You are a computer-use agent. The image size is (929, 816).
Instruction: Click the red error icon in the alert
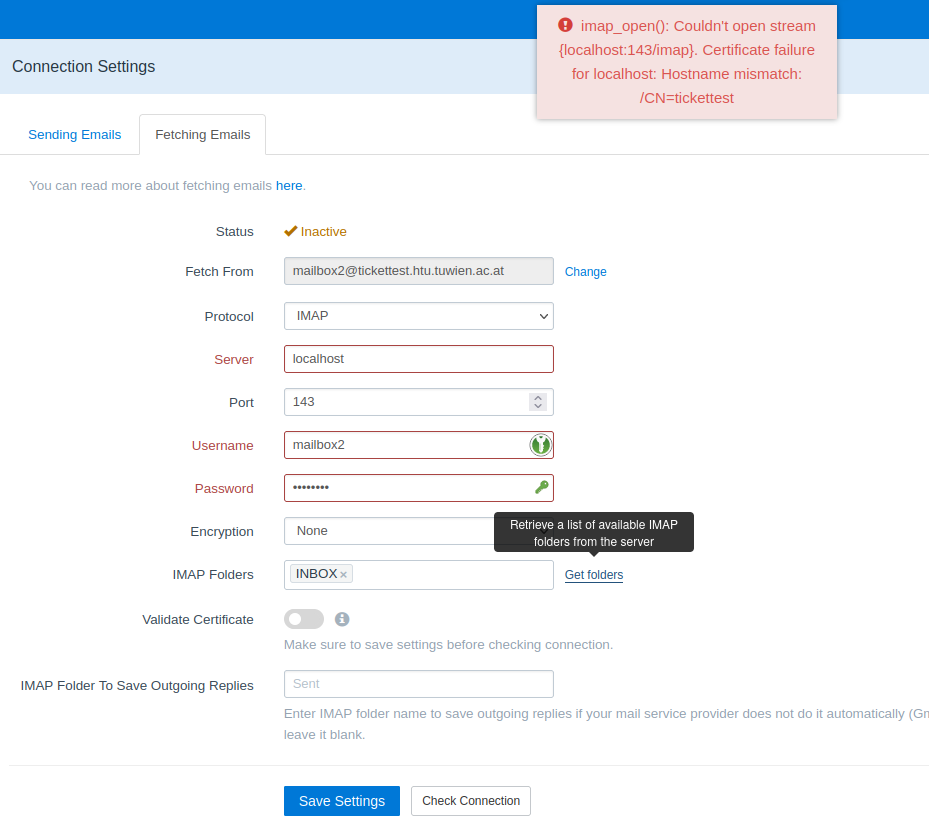(565, 25)
